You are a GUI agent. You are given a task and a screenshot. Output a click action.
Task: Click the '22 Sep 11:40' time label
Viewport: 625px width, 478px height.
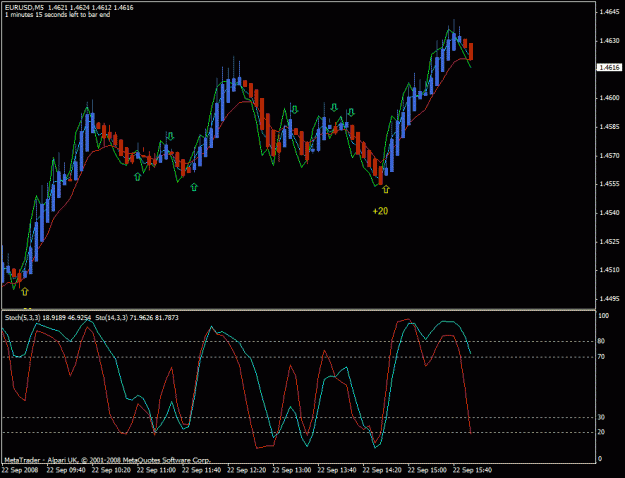coord(201,470)
